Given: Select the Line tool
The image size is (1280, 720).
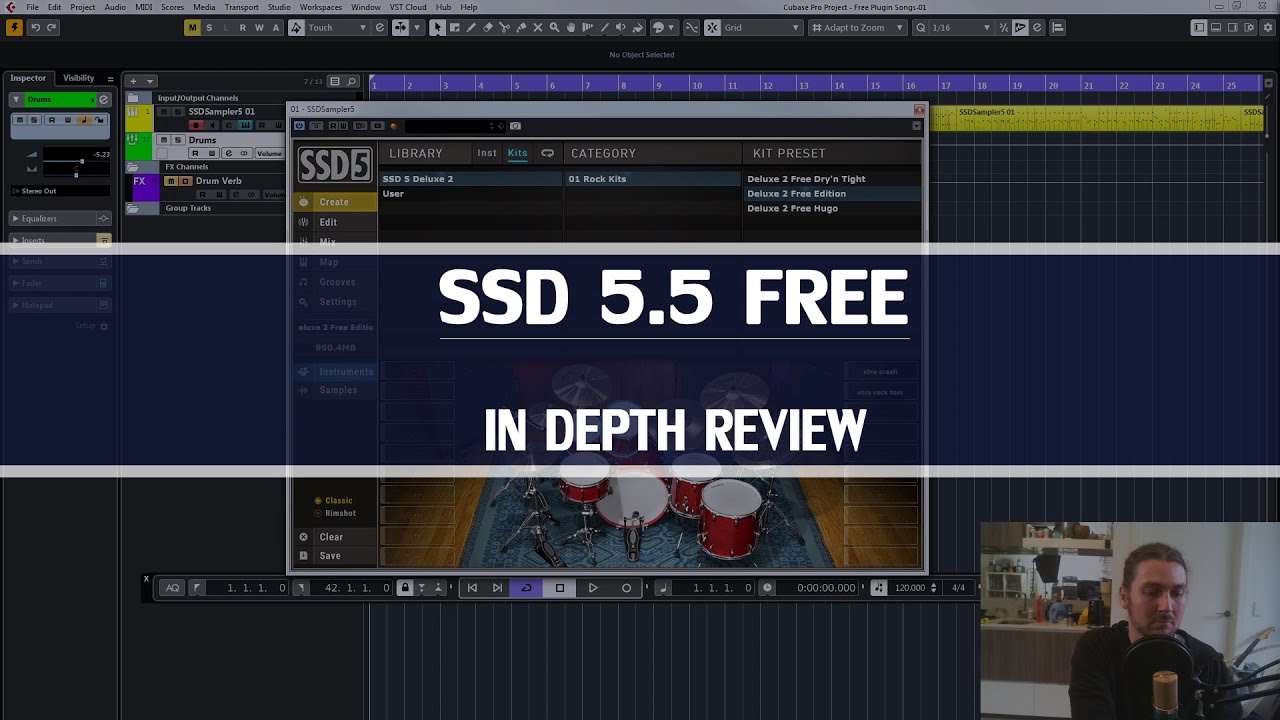Looking at the screenshot, I should 604,27.
